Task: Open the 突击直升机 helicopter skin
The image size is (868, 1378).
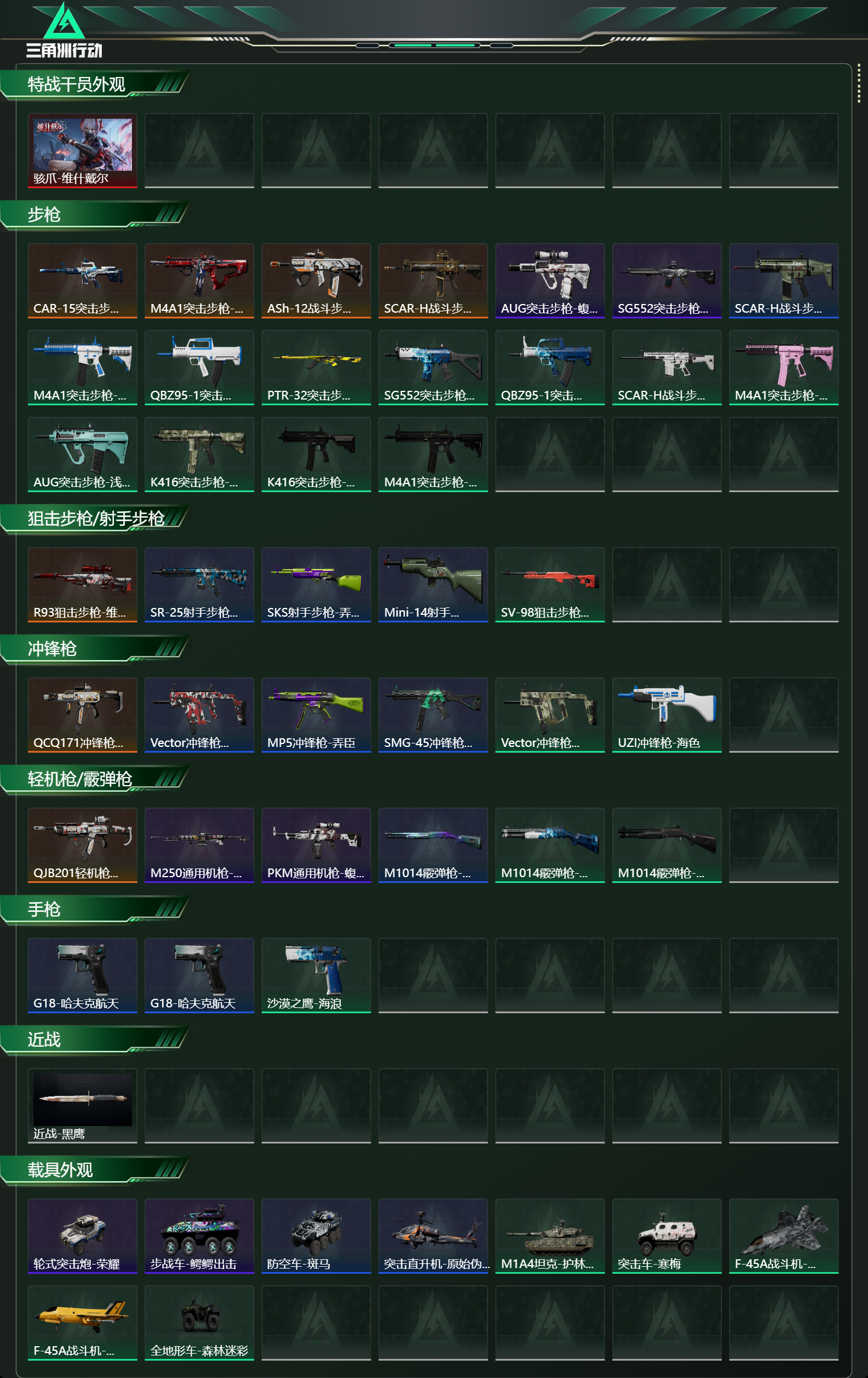Action: click(x=433, y=1236)
